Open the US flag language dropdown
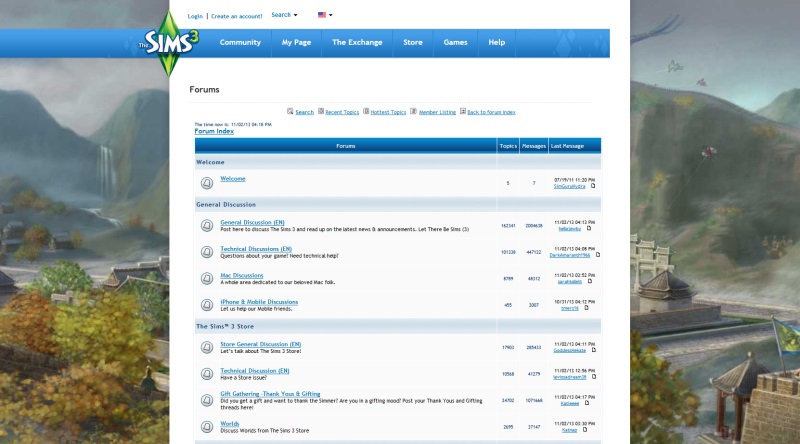 [x=325, y=15]
